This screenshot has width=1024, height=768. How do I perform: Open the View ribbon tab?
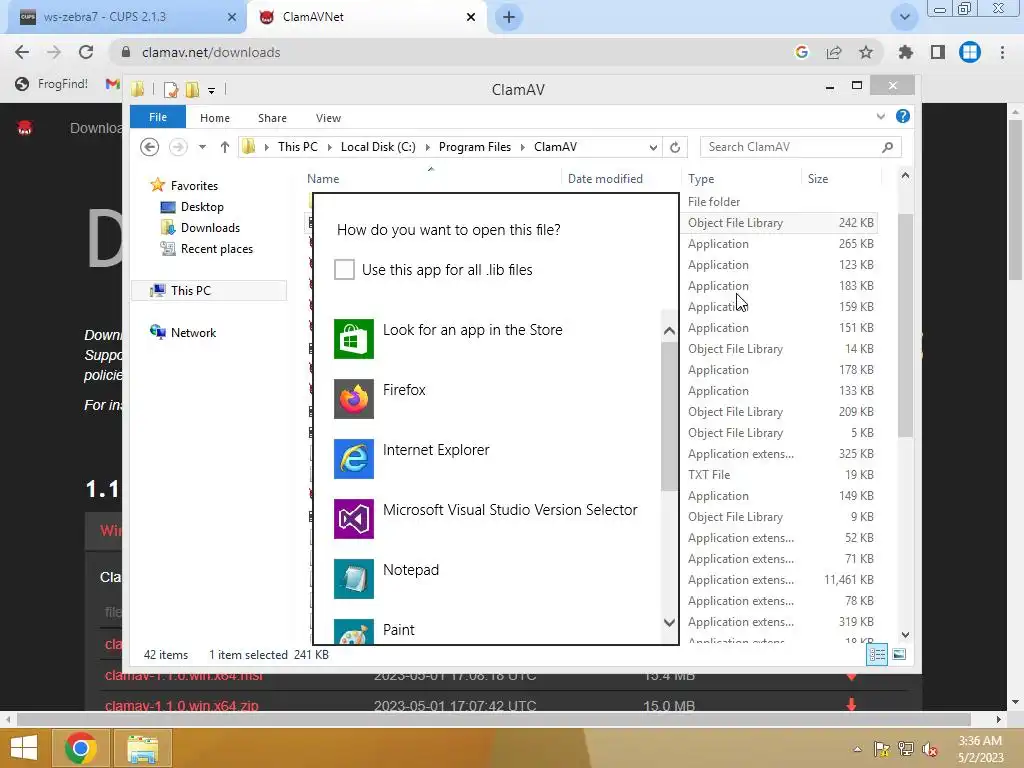(x=328, y=118)
